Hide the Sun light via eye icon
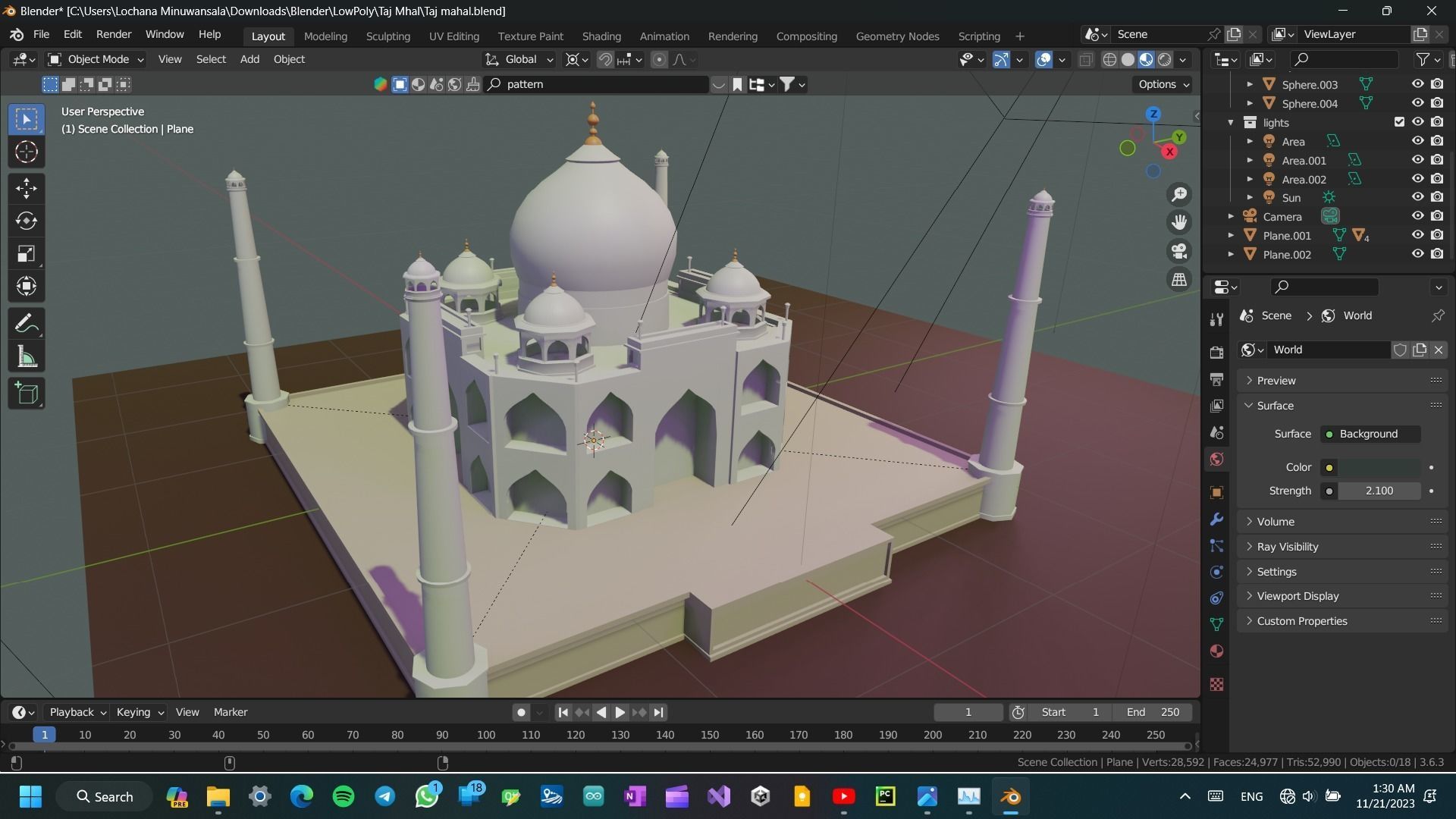1456x819 pixels. click(x=1417, y=197)
